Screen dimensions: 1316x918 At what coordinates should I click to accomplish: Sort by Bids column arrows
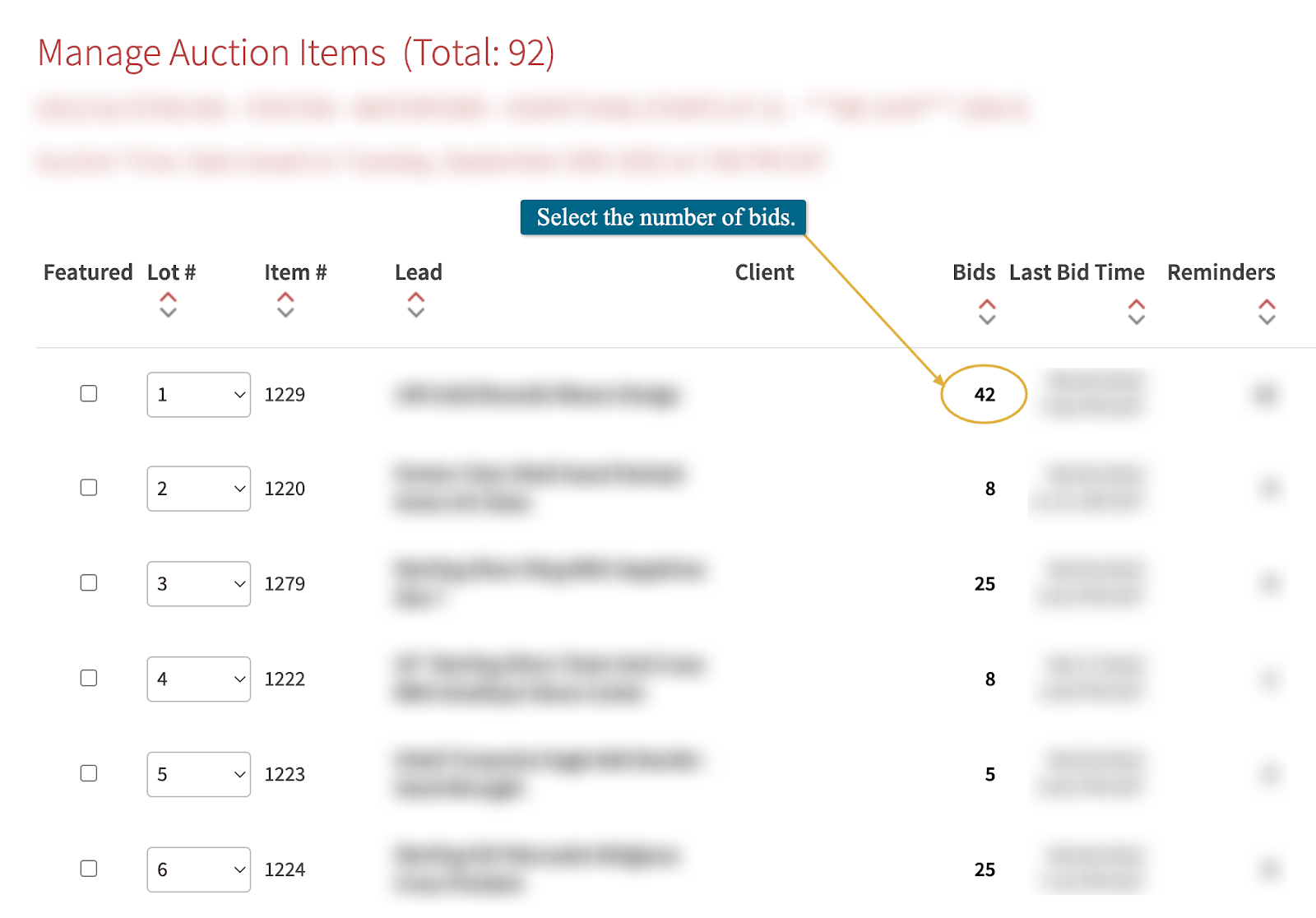(987, 312)
